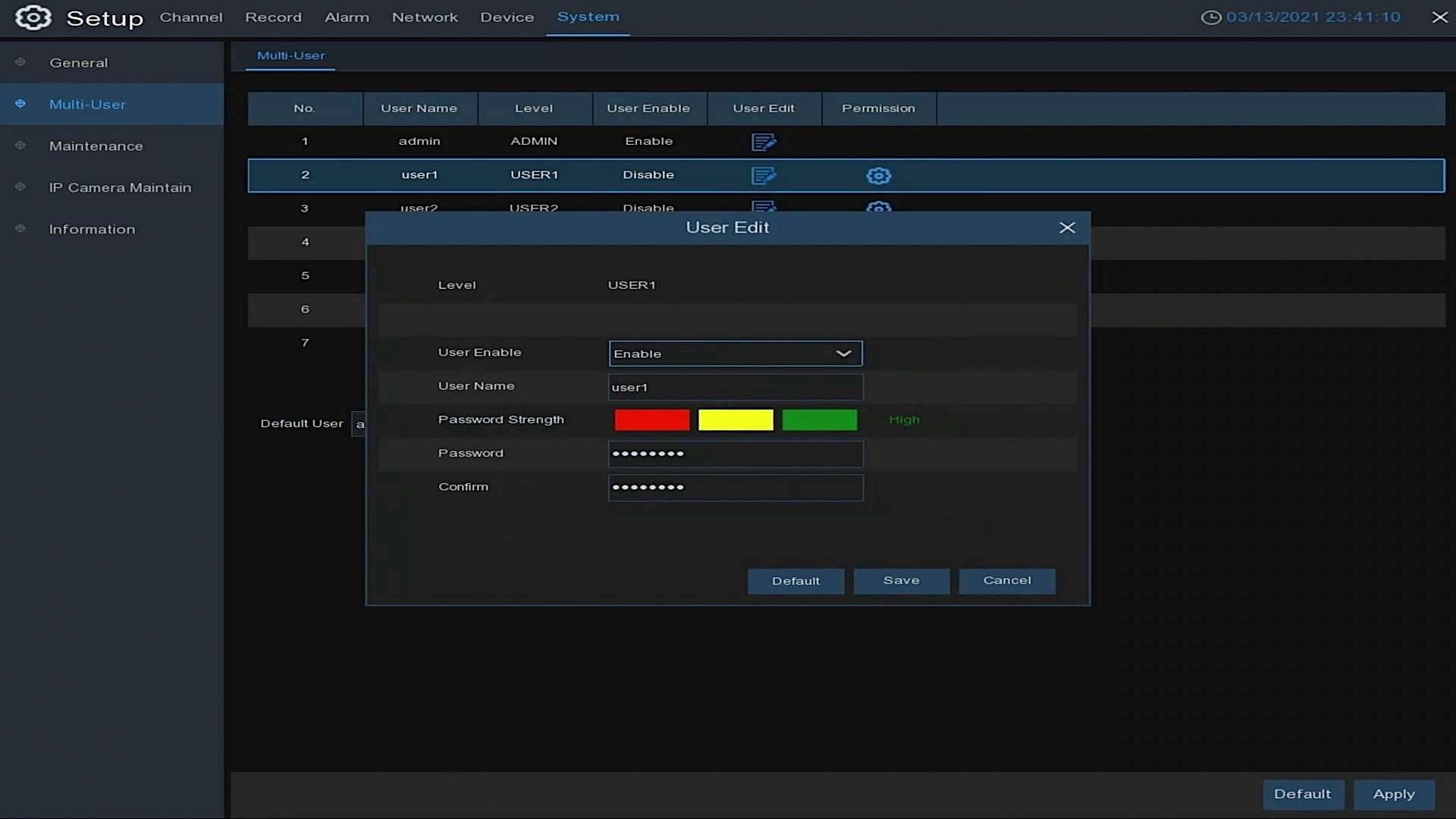Open permission gear icon for user1
The image size is (1456, 819).
[x=877, y=175]
